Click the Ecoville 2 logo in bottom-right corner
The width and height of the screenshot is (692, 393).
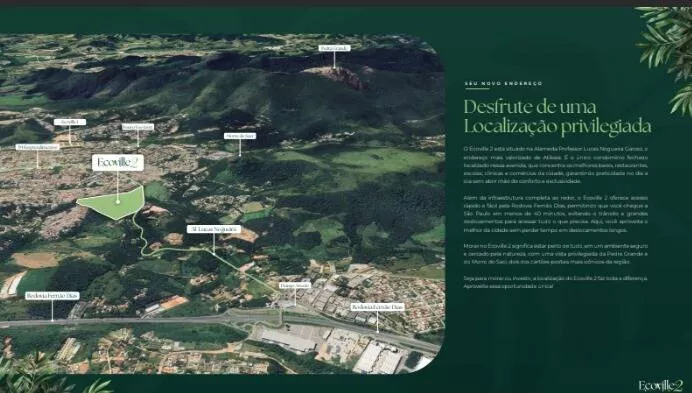[661, 385]
